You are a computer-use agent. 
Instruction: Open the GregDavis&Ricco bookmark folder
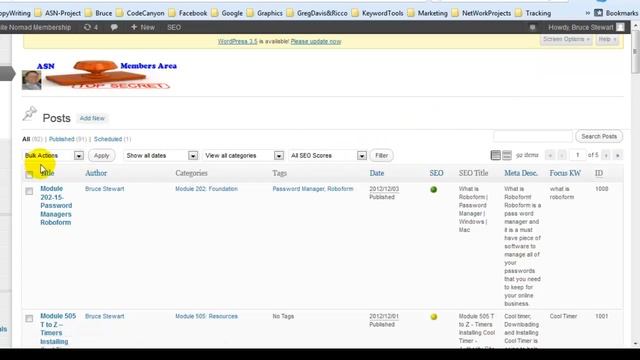click(x=317, y=13)
